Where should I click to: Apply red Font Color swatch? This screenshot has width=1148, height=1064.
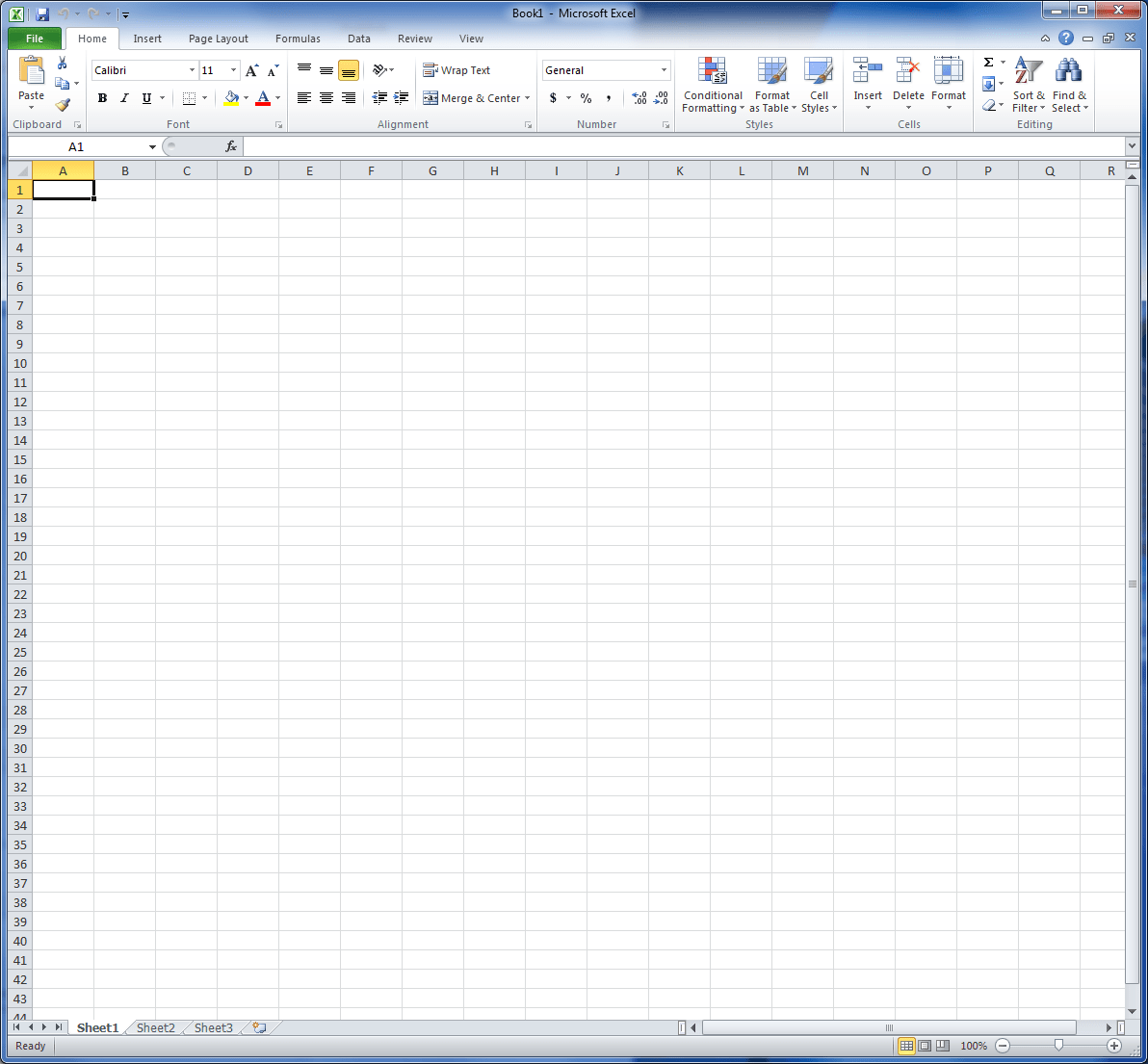point(263,98)
